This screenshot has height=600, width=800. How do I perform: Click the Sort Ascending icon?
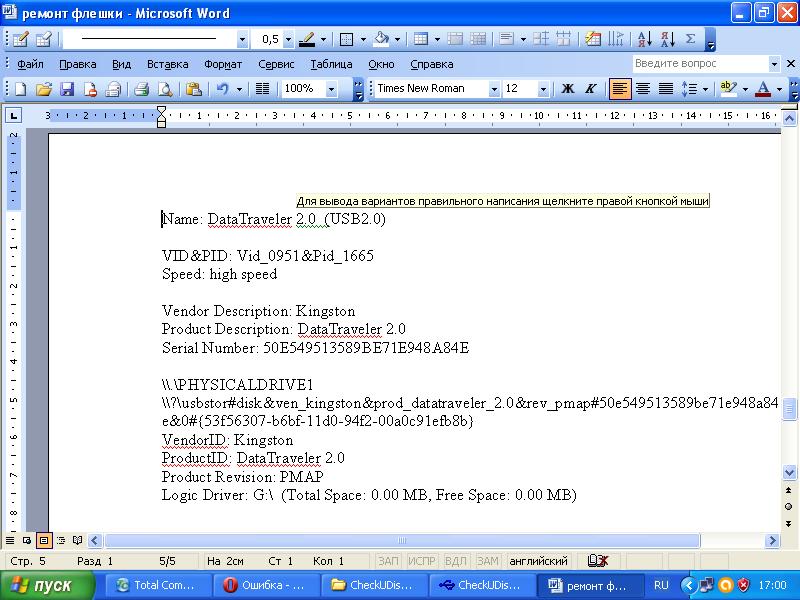(x=644, y=39)
